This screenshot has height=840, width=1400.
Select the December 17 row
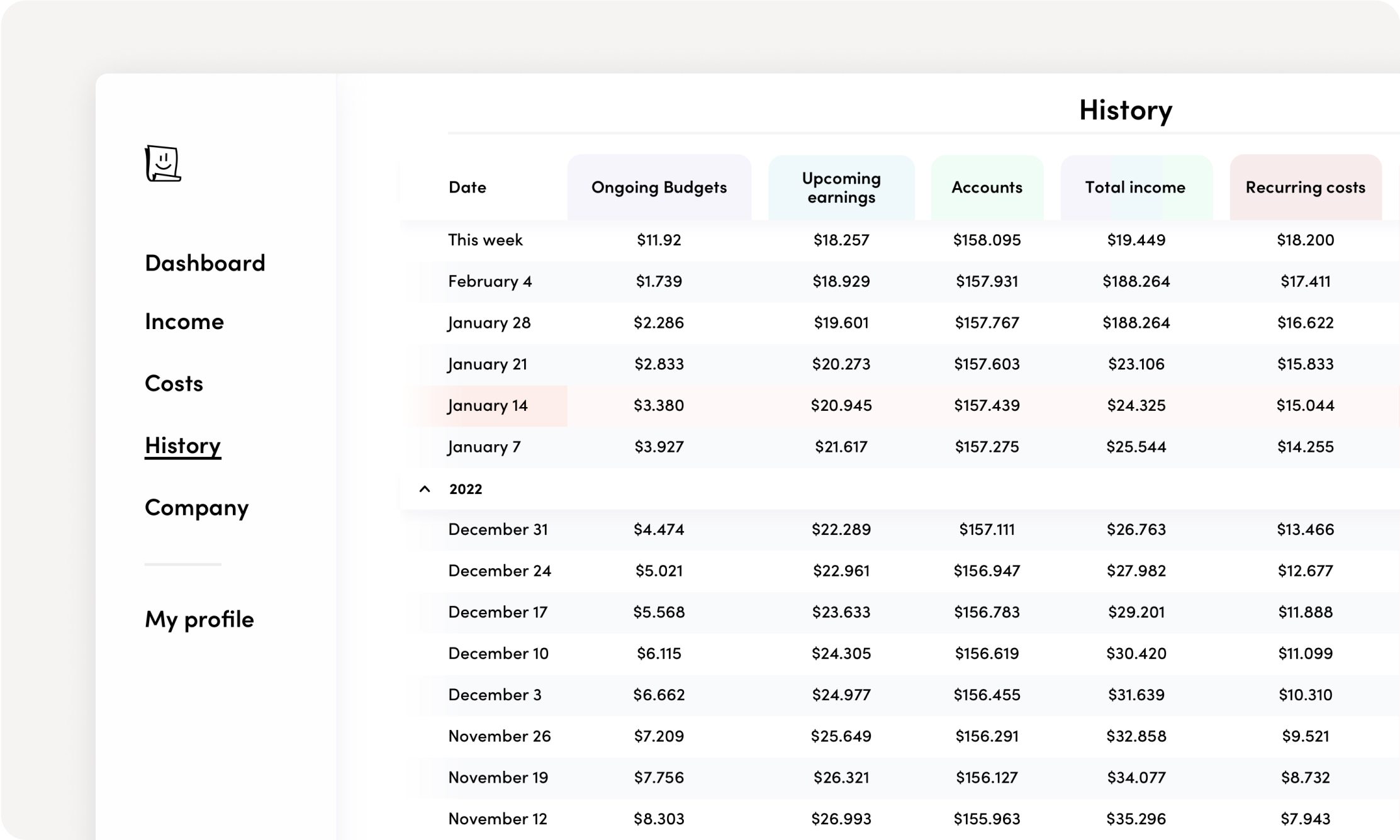(x=900, y=612)
